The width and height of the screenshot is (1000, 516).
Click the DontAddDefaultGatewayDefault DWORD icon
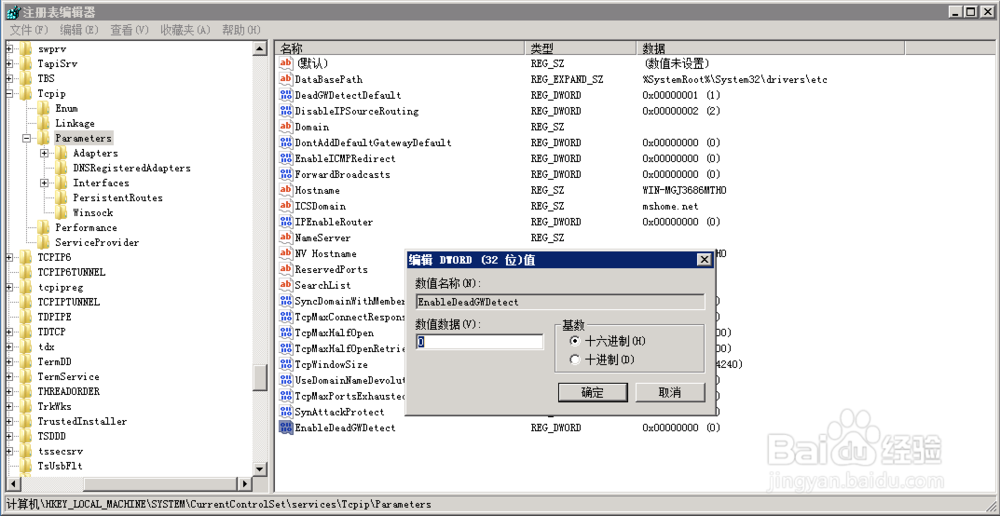286,142
